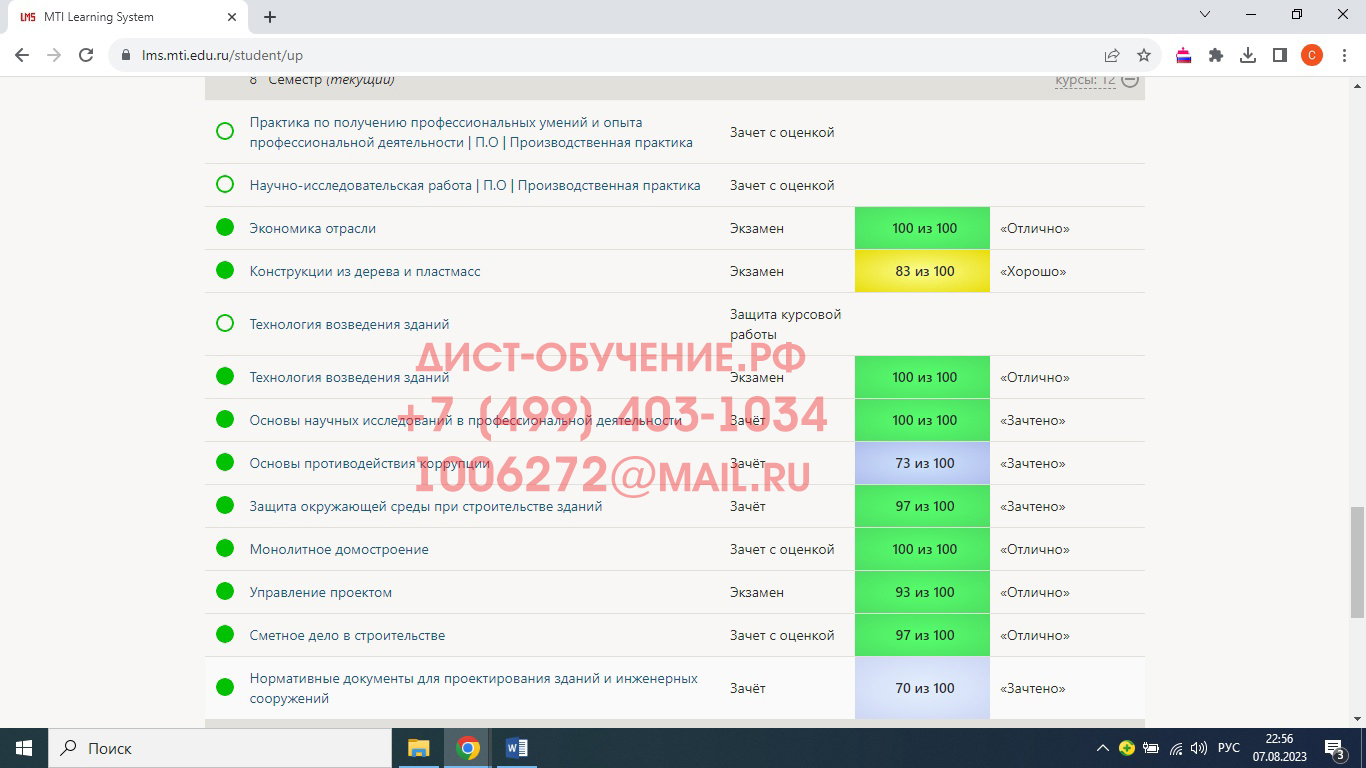The image size is (1366, 768).
Task: Open File Explorer from the taskbar
Action: click(418, 748)
